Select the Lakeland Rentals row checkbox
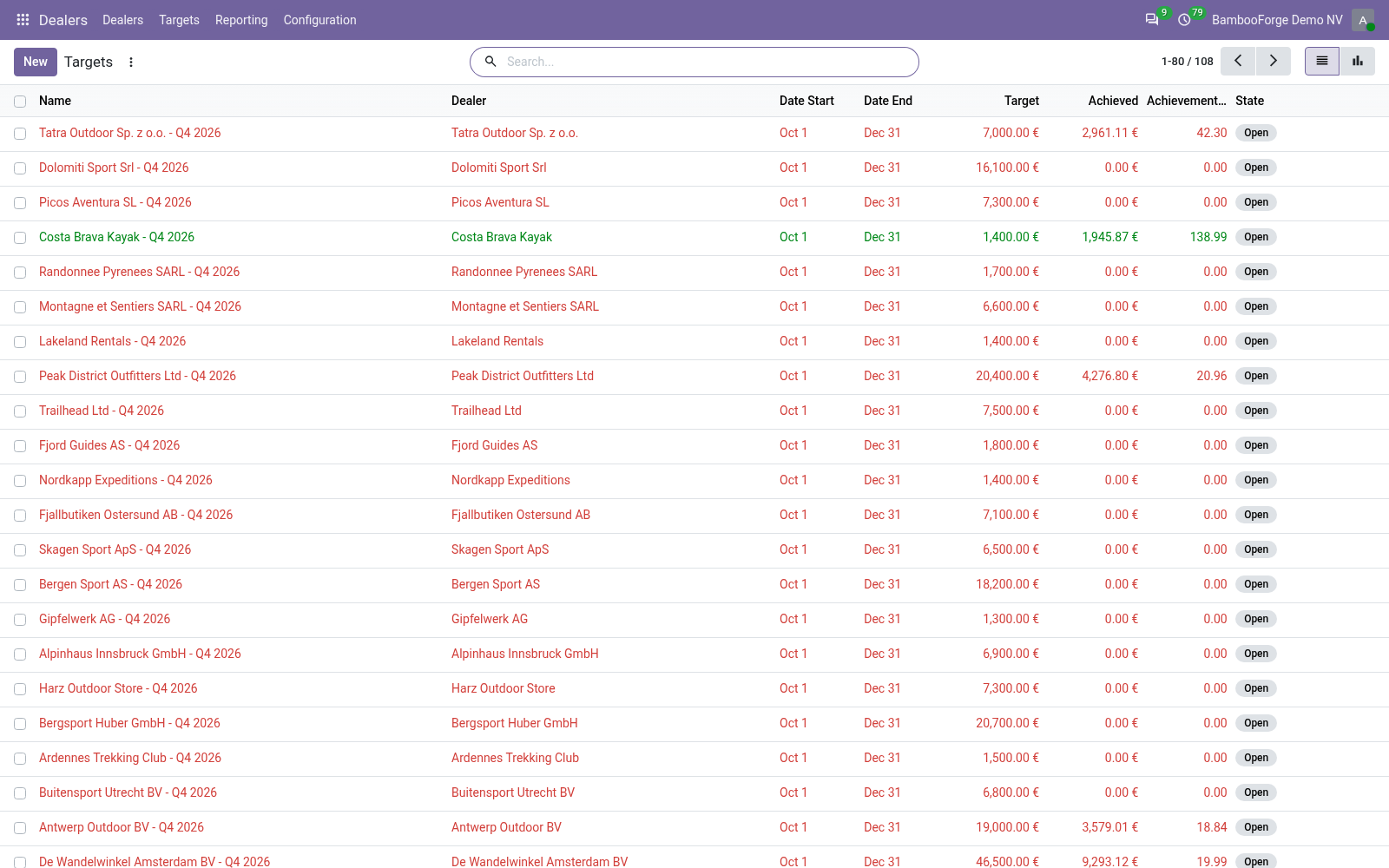 [x=20, y=342]
